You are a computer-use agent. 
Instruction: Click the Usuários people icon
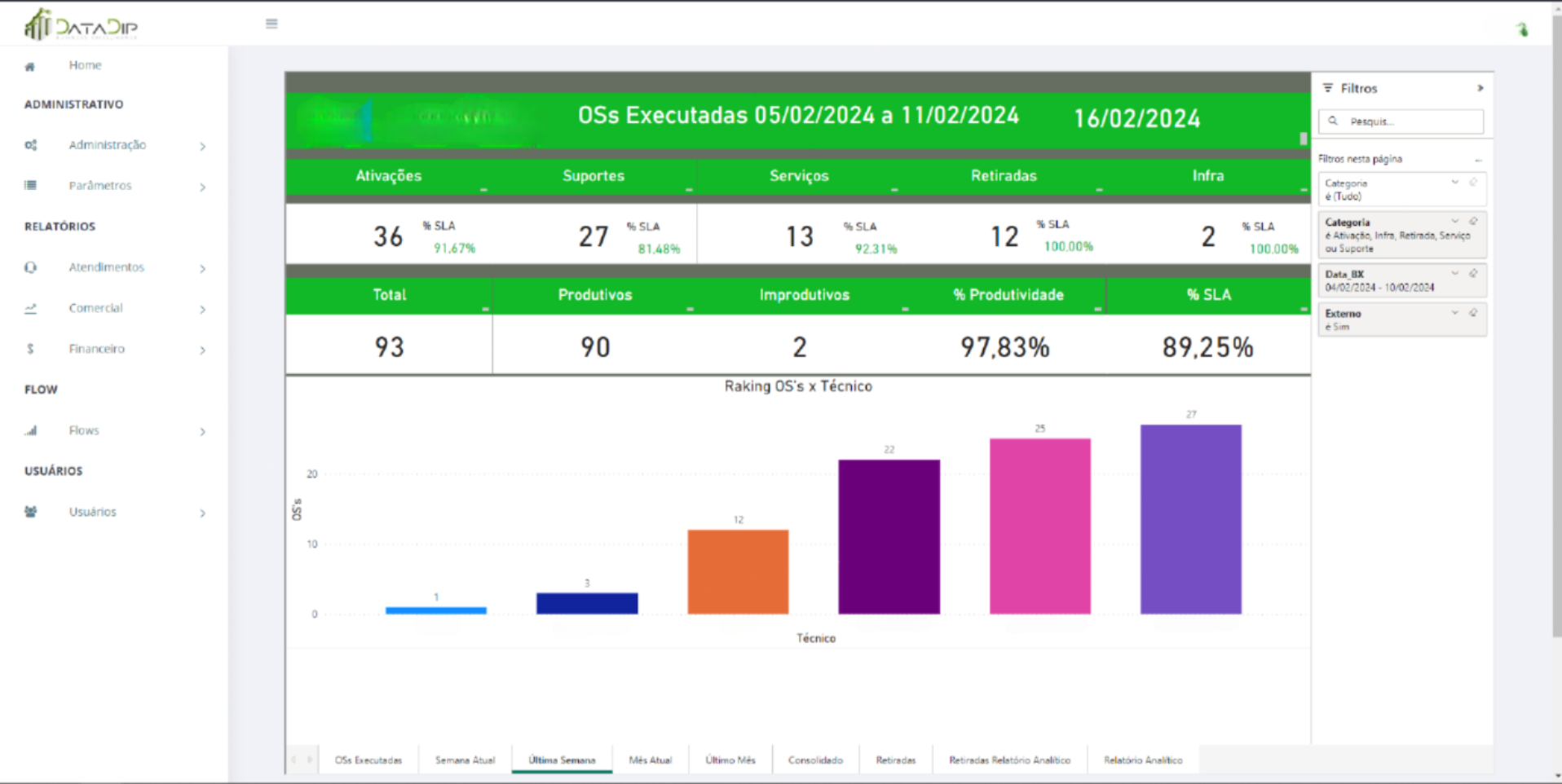click(30, 512)
